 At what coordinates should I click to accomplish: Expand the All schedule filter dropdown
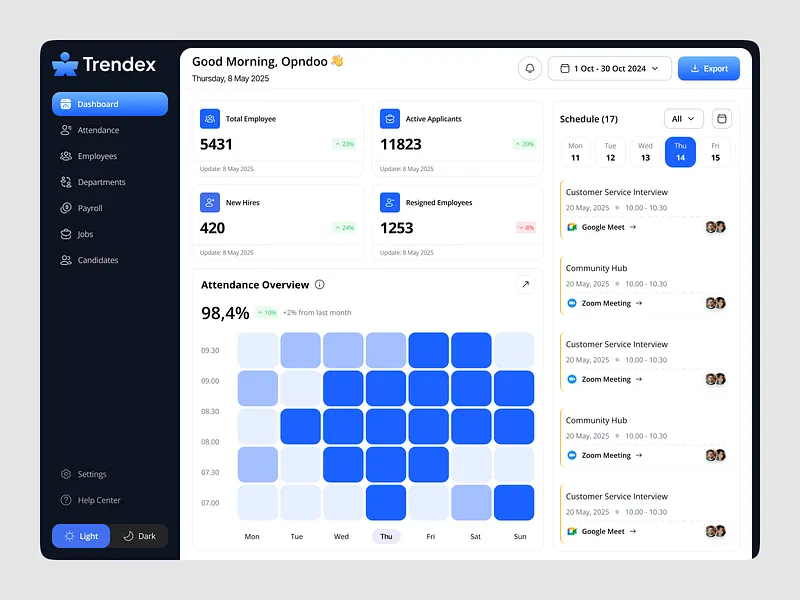(x=683, y=118)
